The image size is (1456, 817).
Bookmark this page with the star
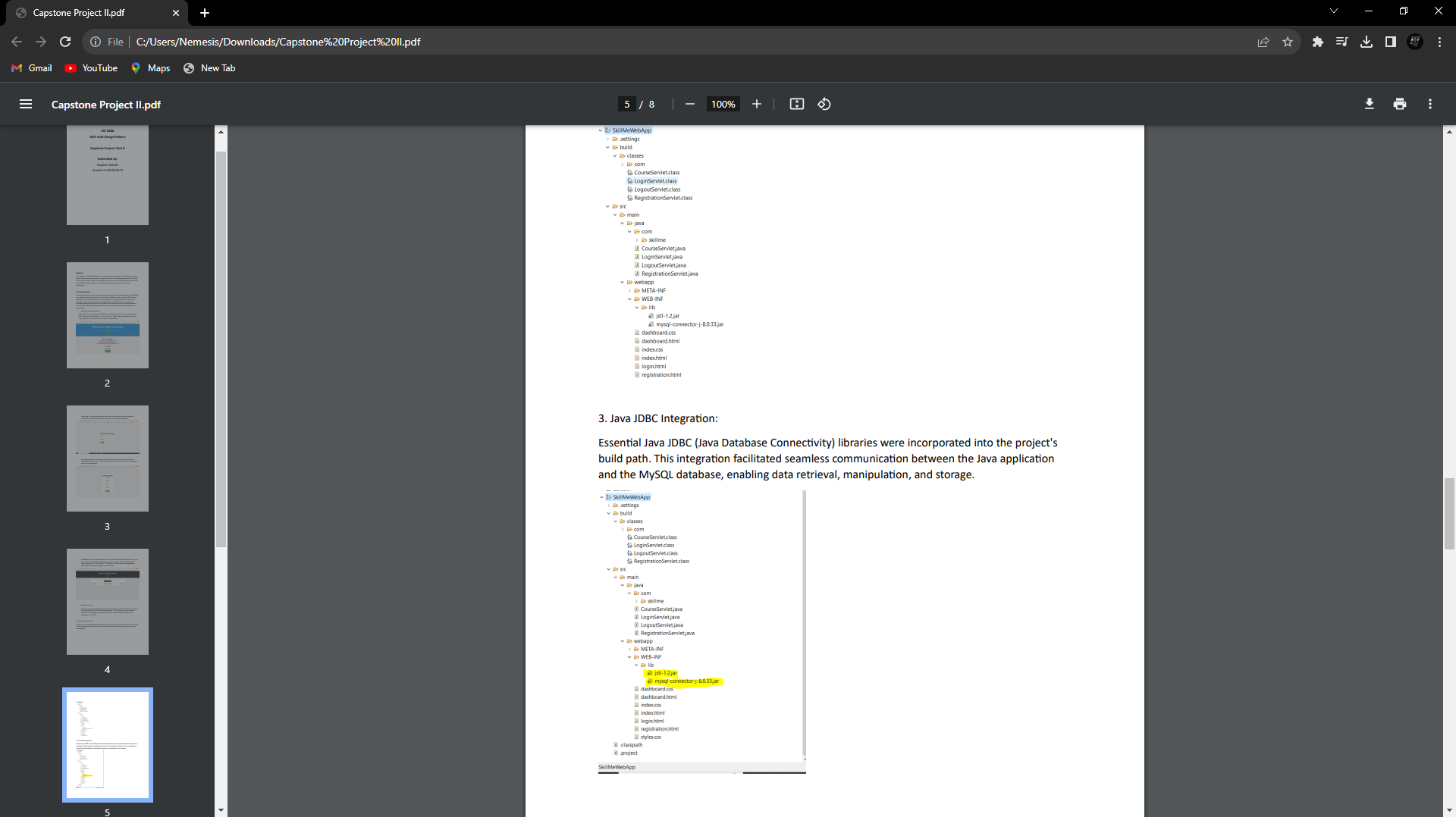pos(1288,42)
